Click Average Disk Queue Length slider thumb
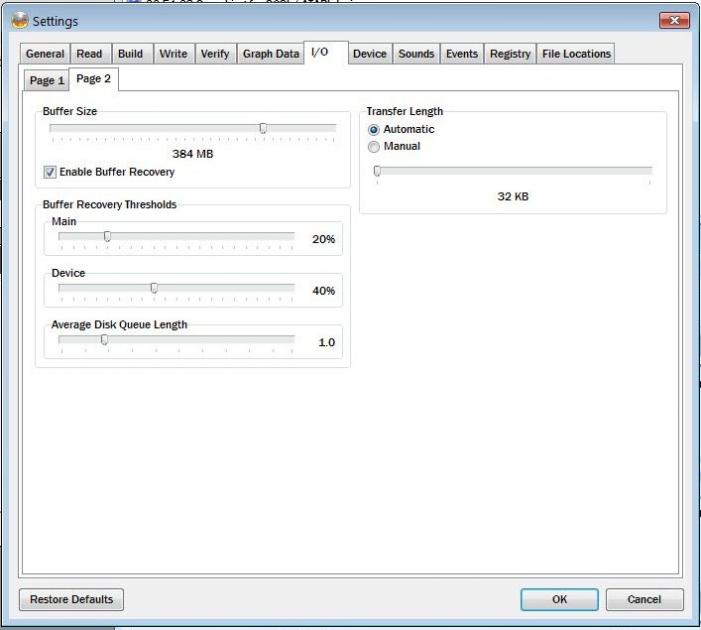Image resolution: width=701 pixels, height=630 pixels. pyautogui.click(x=104, y=340)
